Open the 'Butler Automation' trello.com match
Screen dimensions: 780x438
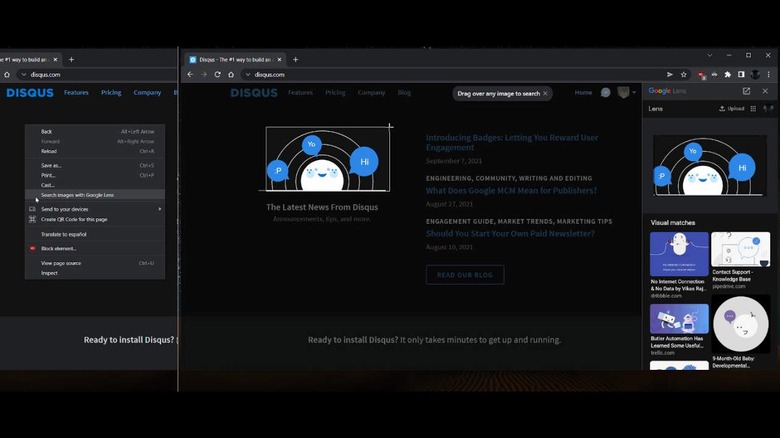click(x=679, y=329)
